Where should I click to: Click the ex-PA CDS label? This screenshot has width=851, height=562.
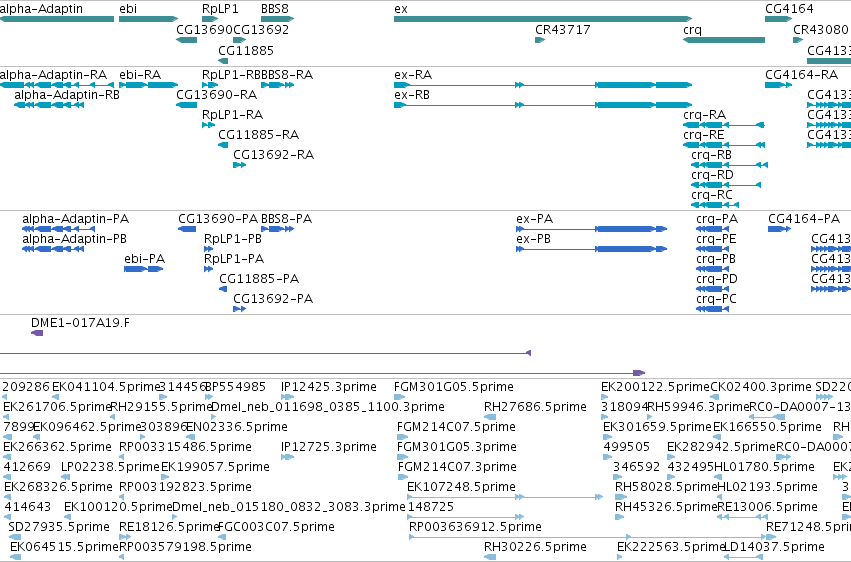pos(535,219)
